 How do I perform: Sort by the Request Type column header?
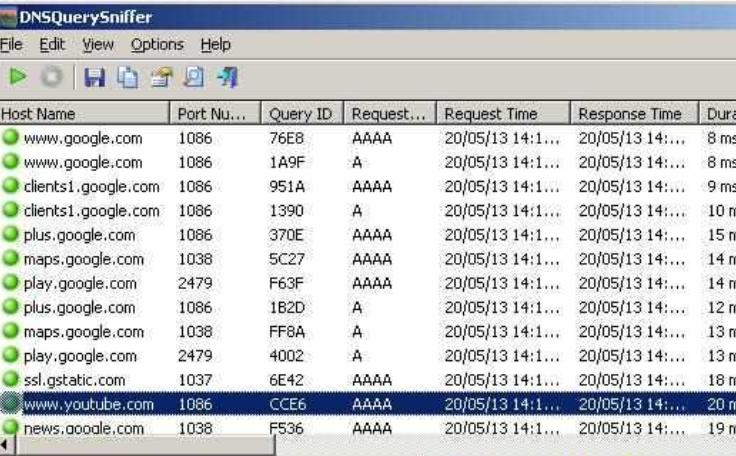tap(390, 114)
